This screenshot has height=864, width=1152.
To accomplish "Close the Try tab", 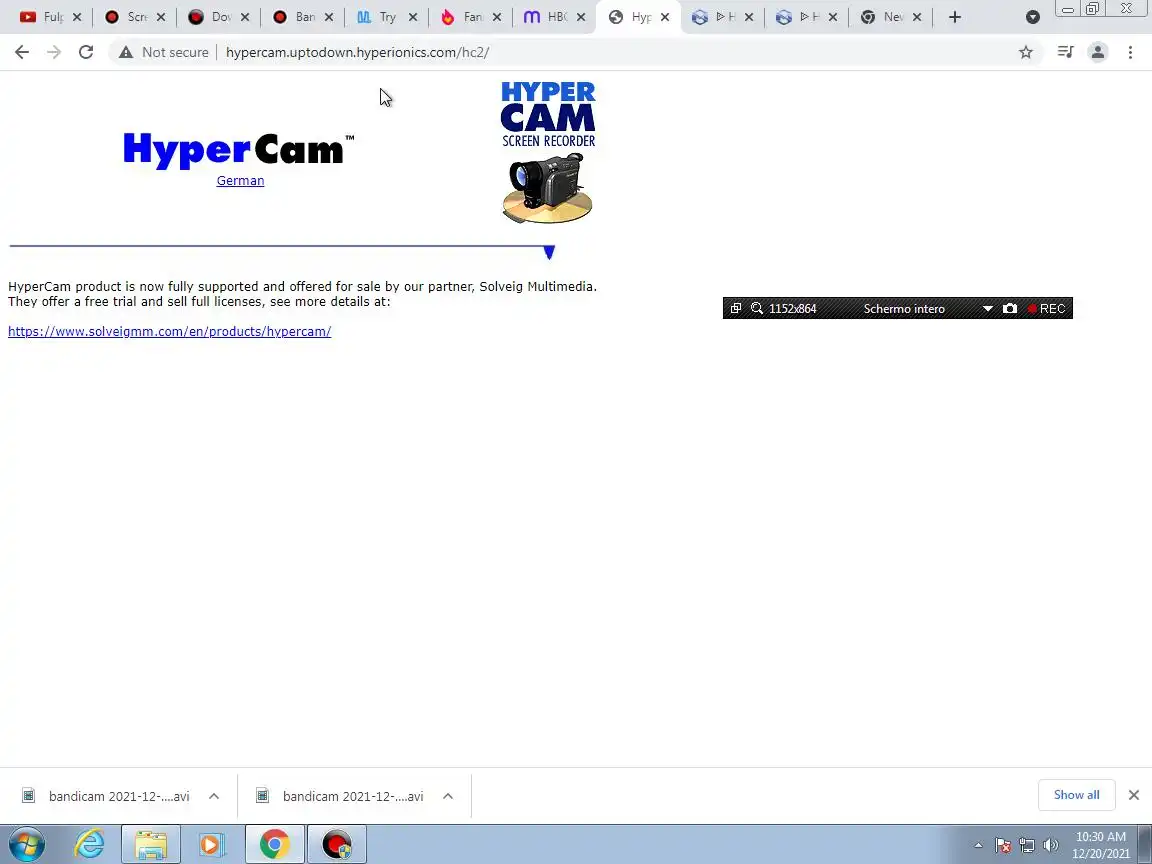I will (413, 17).
